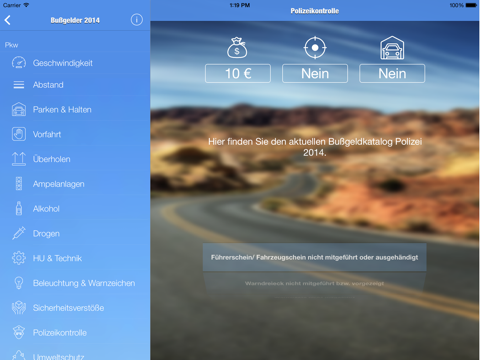Tap the Alkohol bottle icon
The width and height of the screenshot is (480, 360).
(x=19, y=208)
